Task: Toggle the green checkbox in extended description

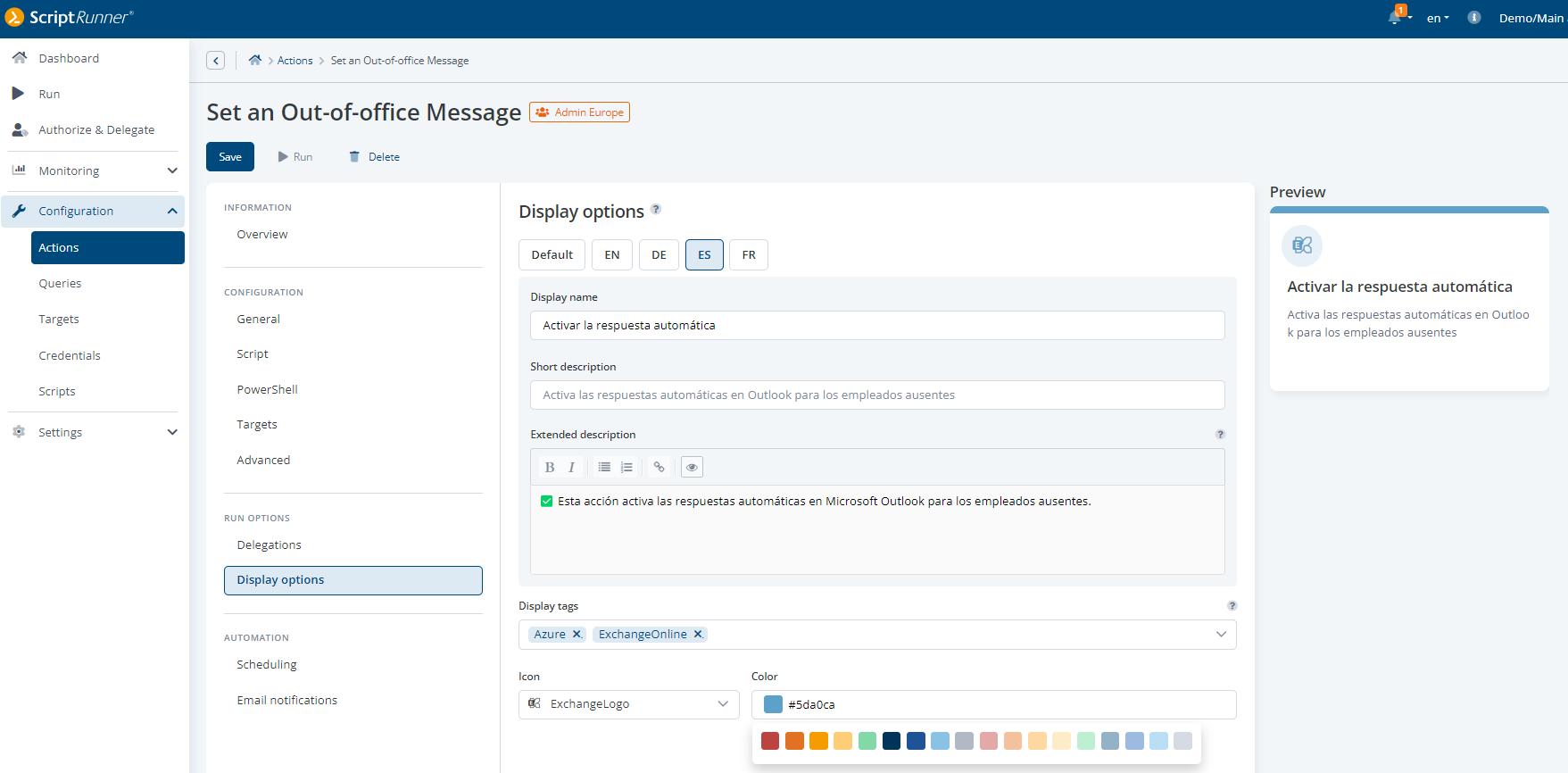Action: click(x=546, y=502)
